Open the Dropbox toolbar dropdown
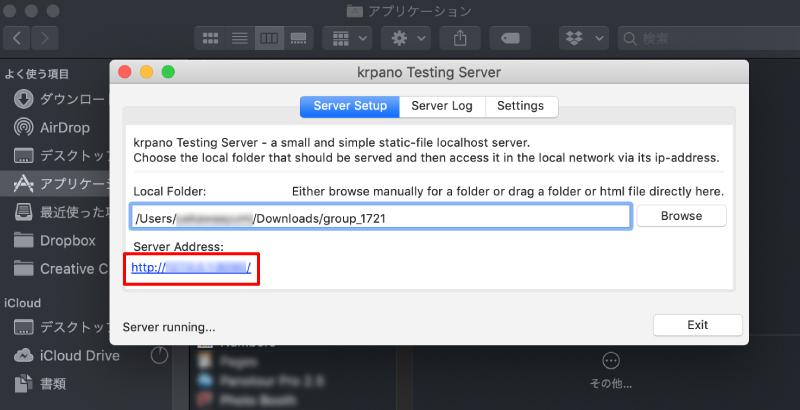800x410 pixels. (584, 38)
